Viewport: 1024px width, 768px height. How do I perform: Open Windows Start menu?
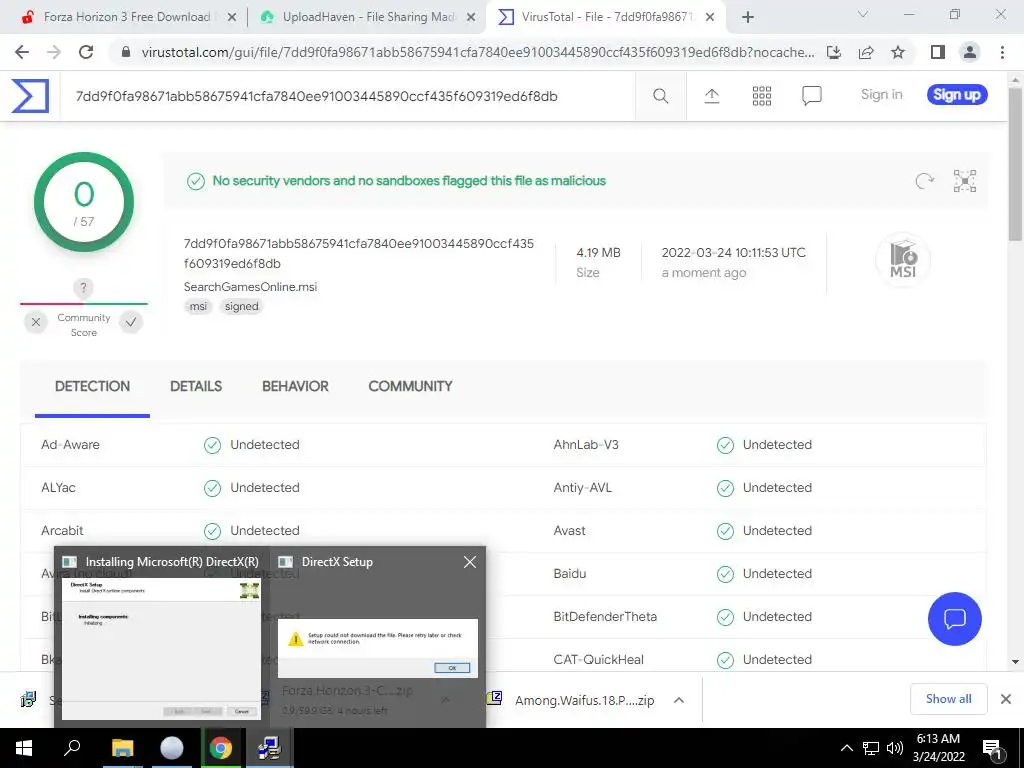click(24, 748)
